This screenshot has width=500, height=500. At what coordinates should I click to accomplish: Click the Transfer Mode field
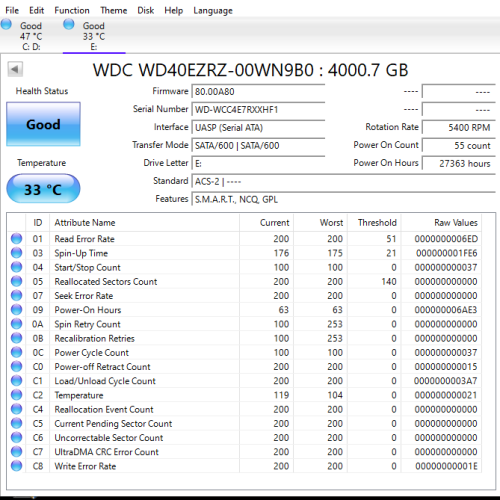(x=258, y=145)
